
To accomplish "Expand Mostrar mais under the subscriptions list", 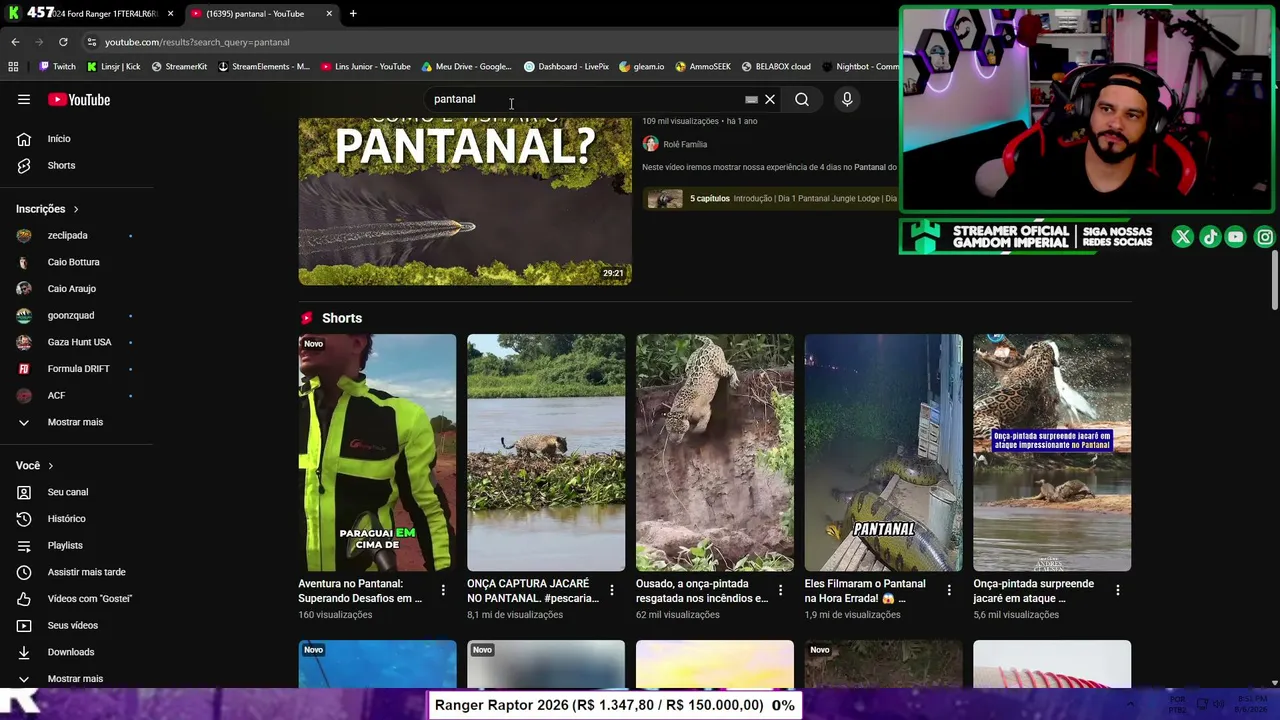I will [x=77, y=422].
